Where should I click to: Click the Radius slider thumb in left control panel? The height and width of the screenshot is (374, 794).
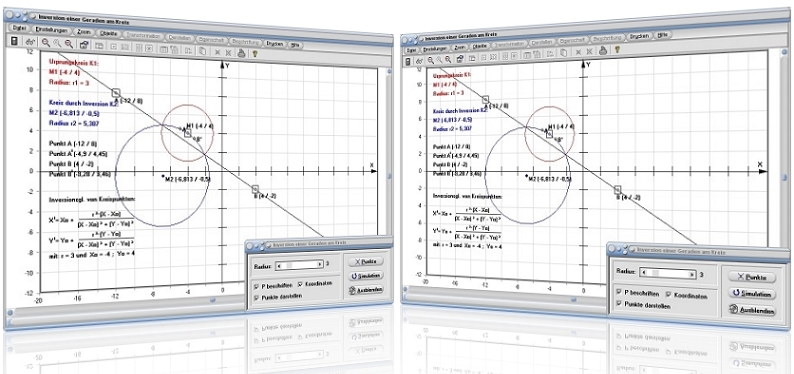290,265
